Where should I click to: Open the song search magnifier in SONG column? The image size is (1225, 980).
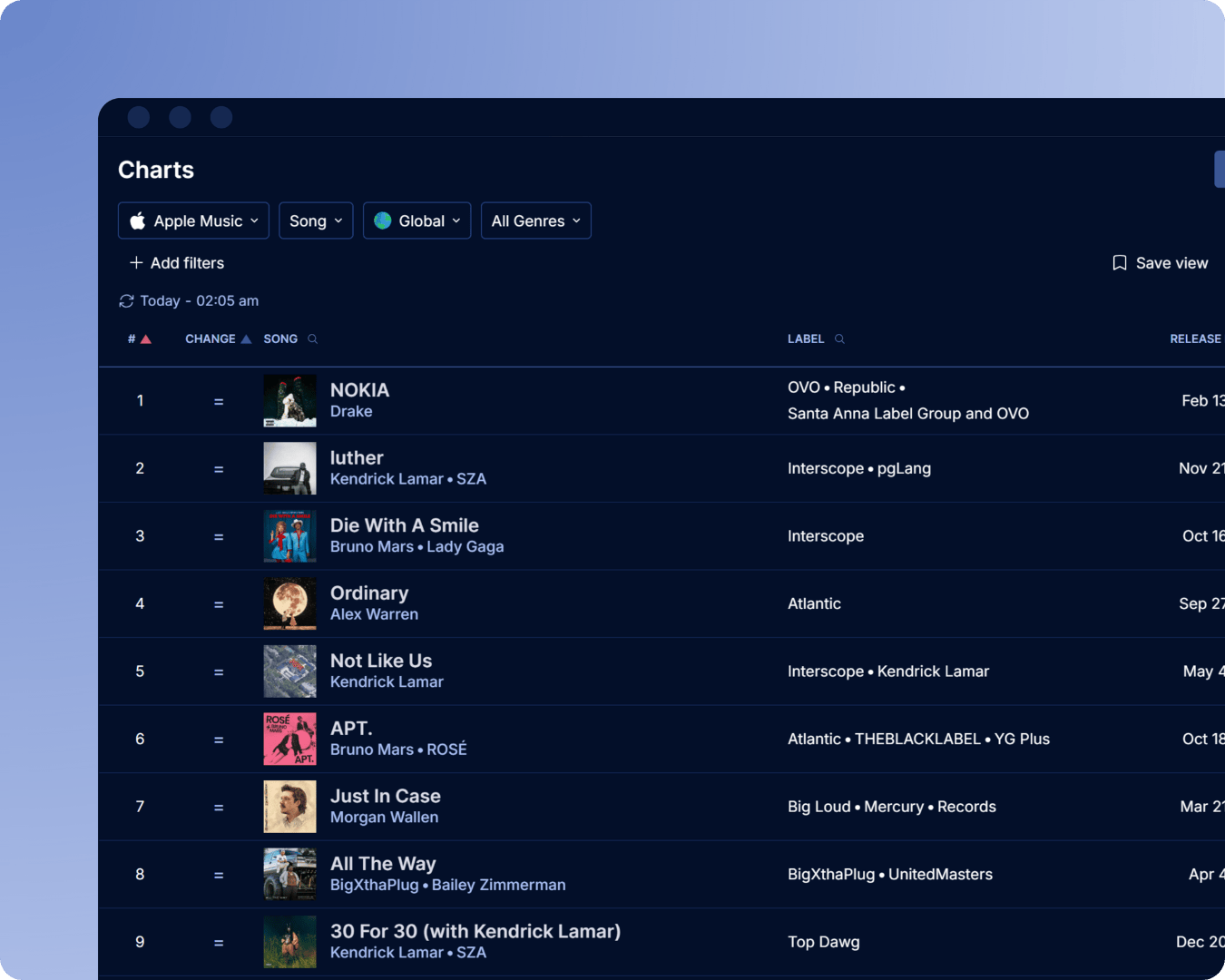pyautogui.click(x=312, y=338)
